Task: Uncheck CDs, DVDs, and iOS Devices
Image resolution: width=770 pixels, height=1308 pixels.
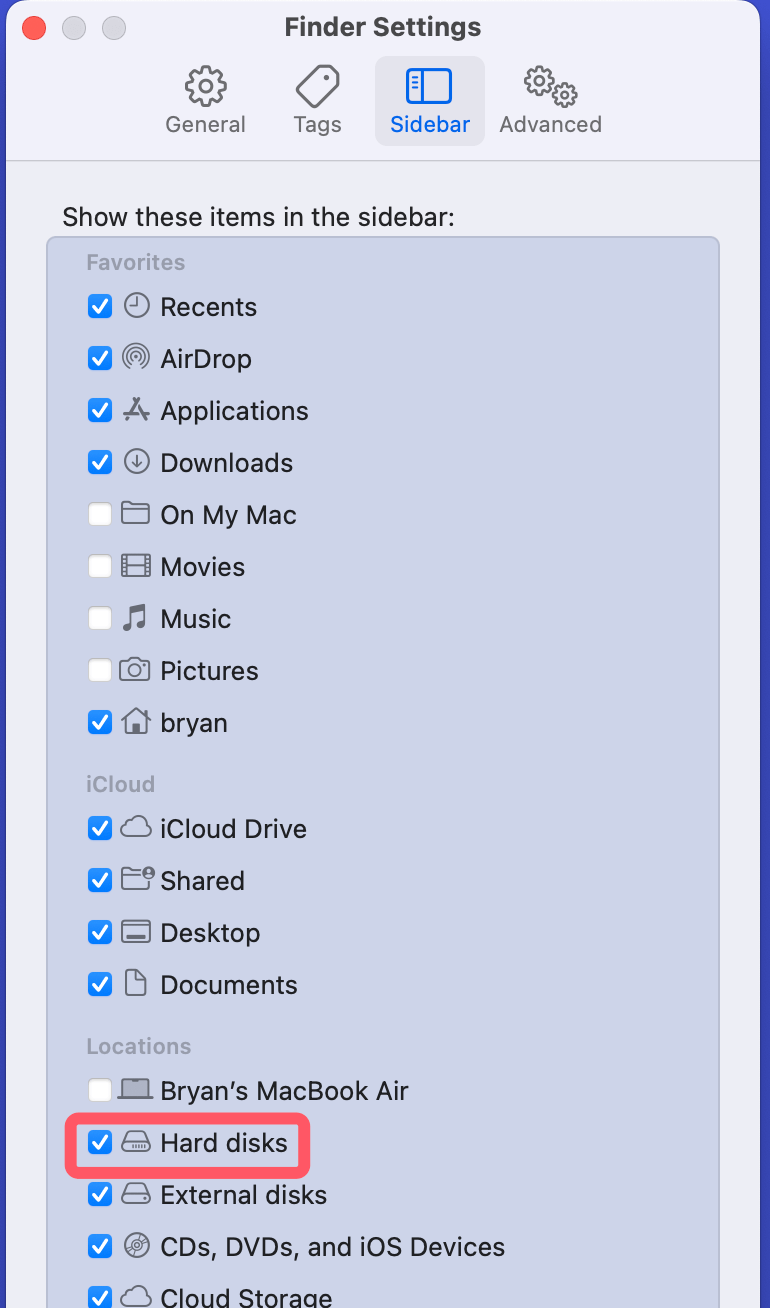Action: (100, 1247)
